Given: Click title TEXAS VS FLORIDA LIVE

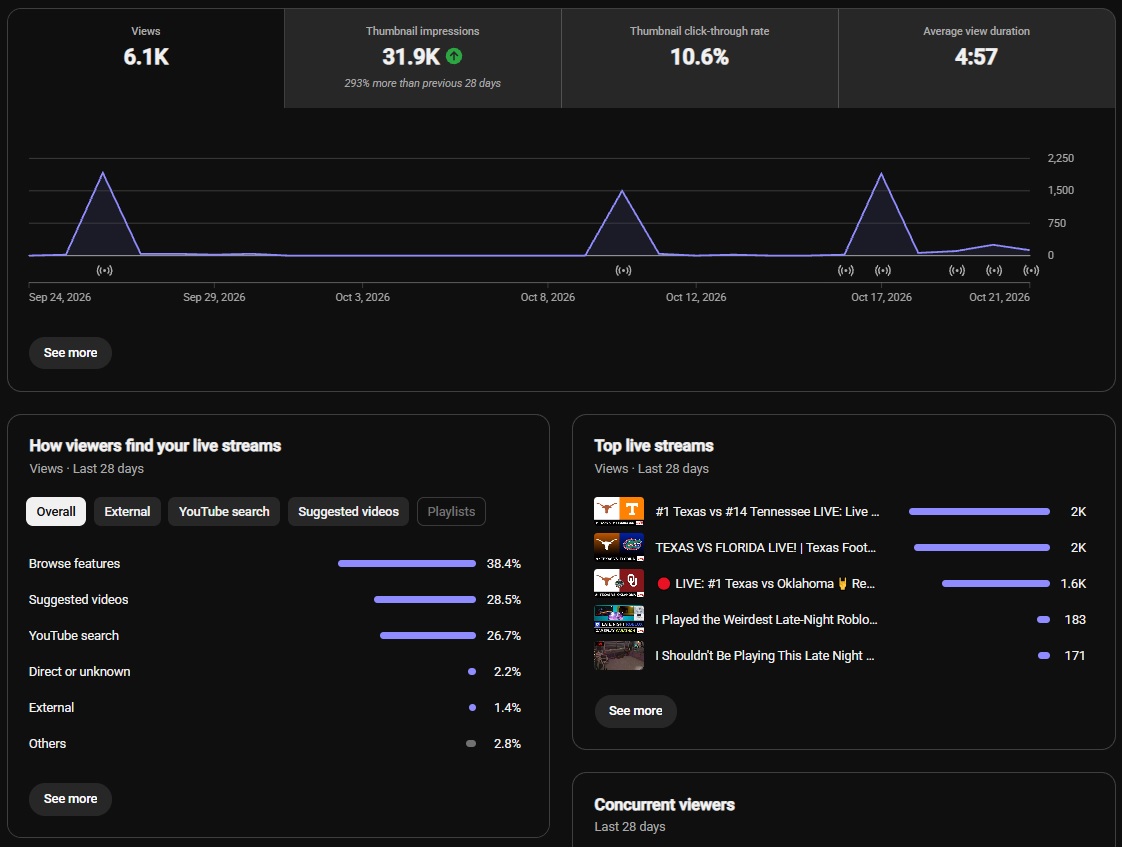Looking at the screenshot, I should pos(766,547).
